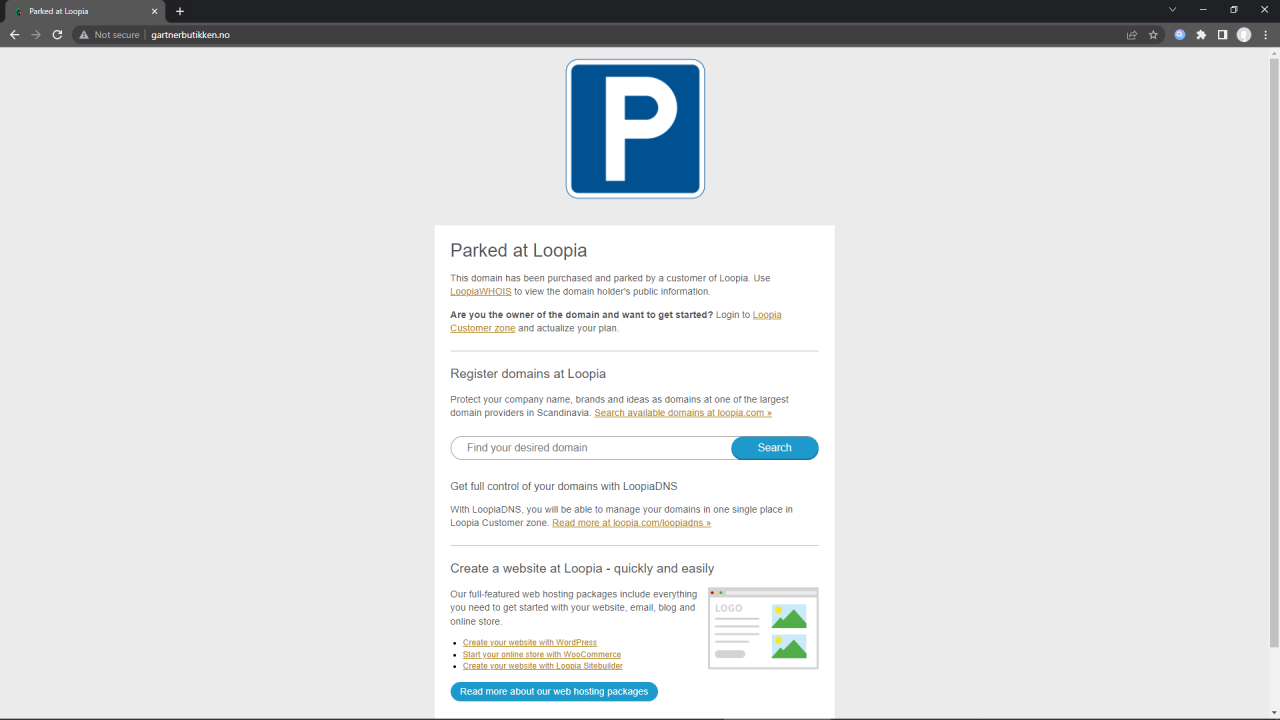Viewport: 1280px width, 720px height.
Task: Navigate back using the back arrow
Action: [13, 34]
